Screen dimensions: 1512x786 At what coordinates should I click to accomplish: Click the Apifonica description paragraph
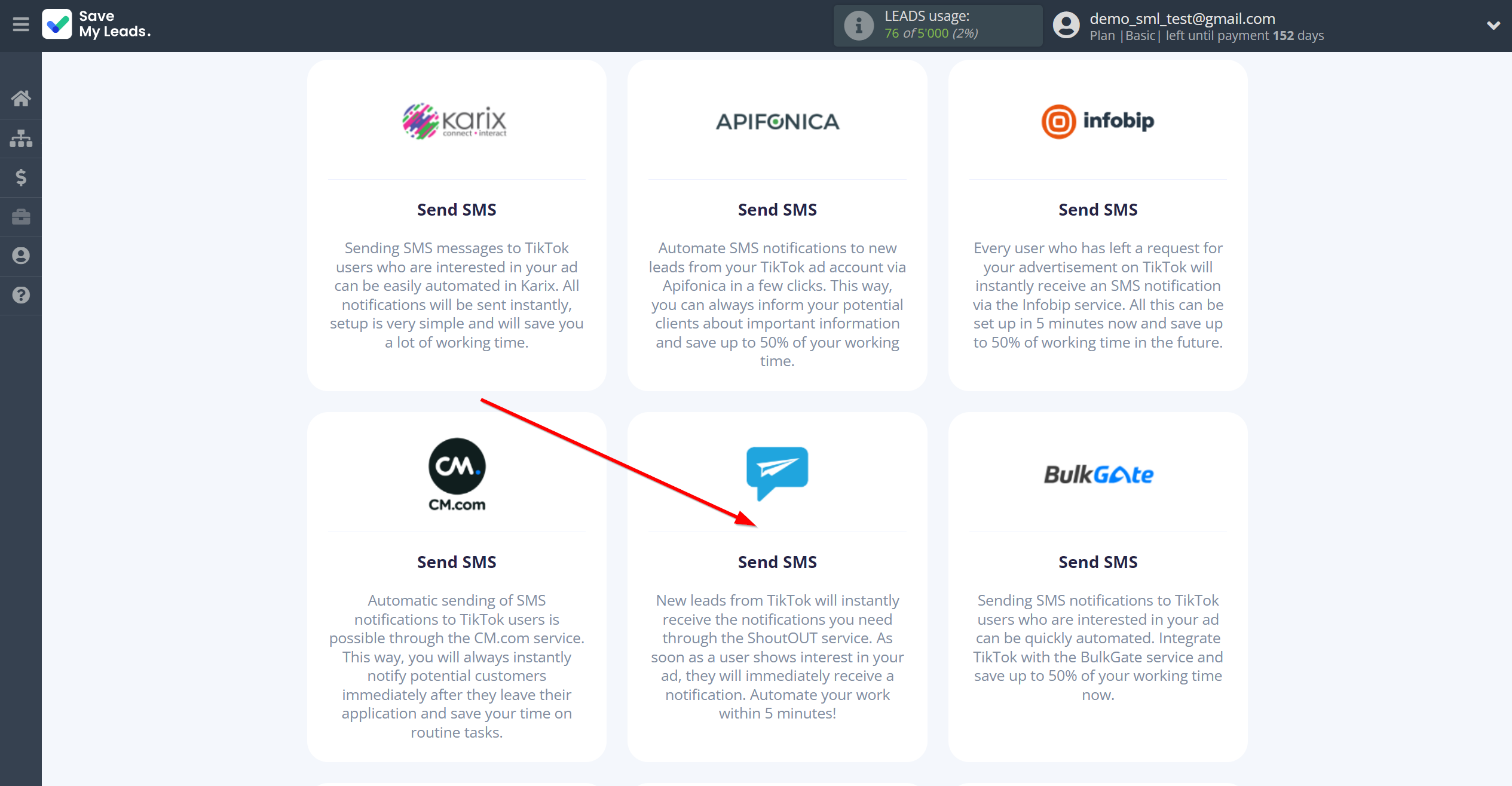click(x=777, y=304)
